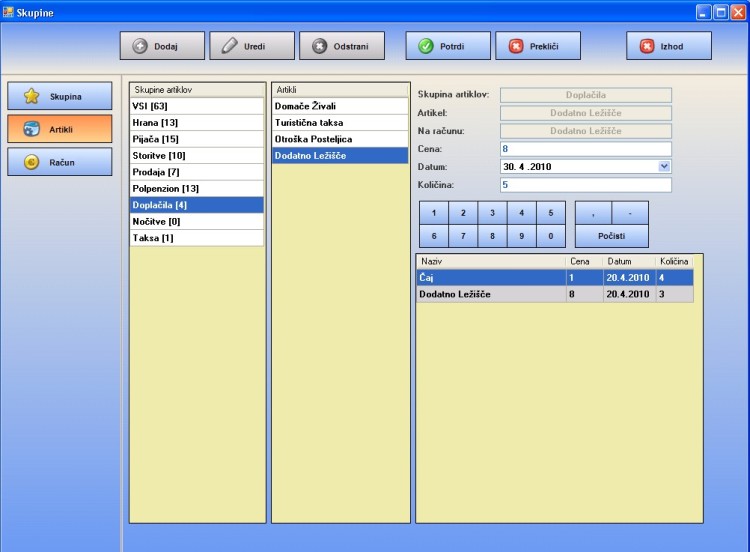Screen dimensions: 750x552
Task: Exit via the Izhod button
Action: point(668,46)
